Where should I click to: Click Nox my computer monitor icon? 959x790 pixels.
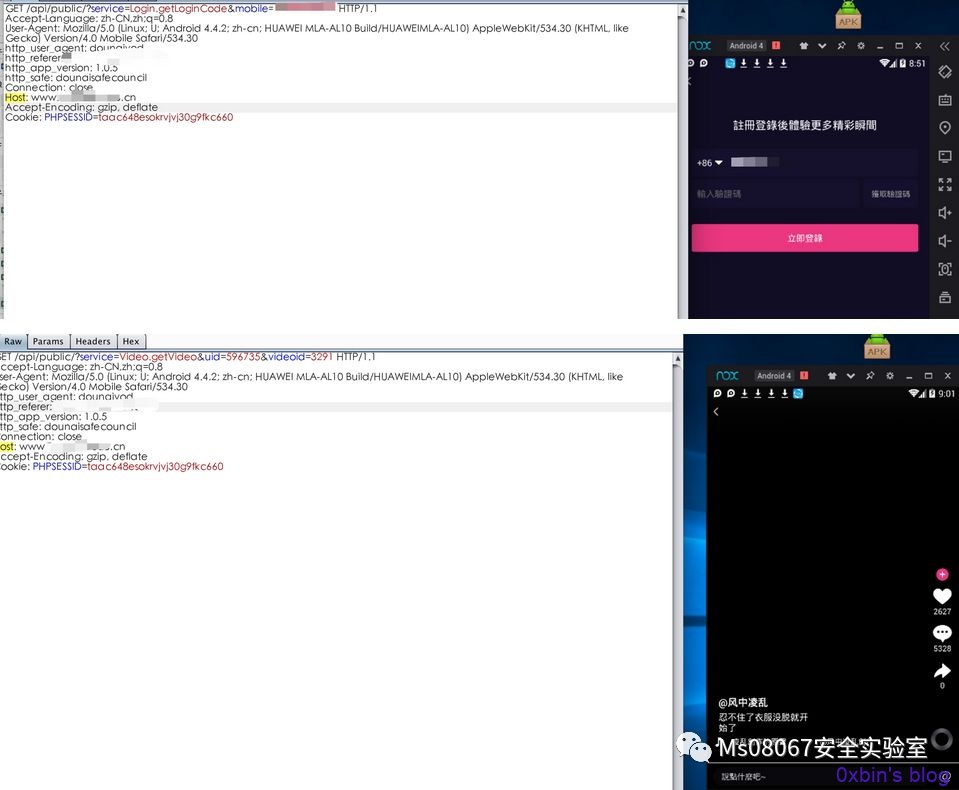coord(945,157)
